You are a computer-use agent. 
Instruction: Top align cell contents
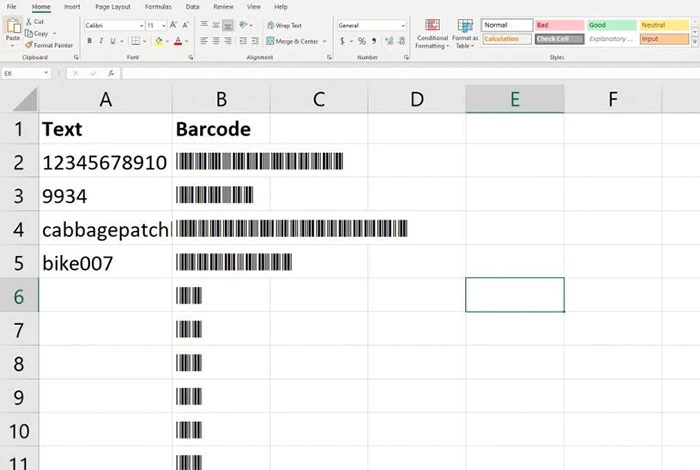(204, 25)
